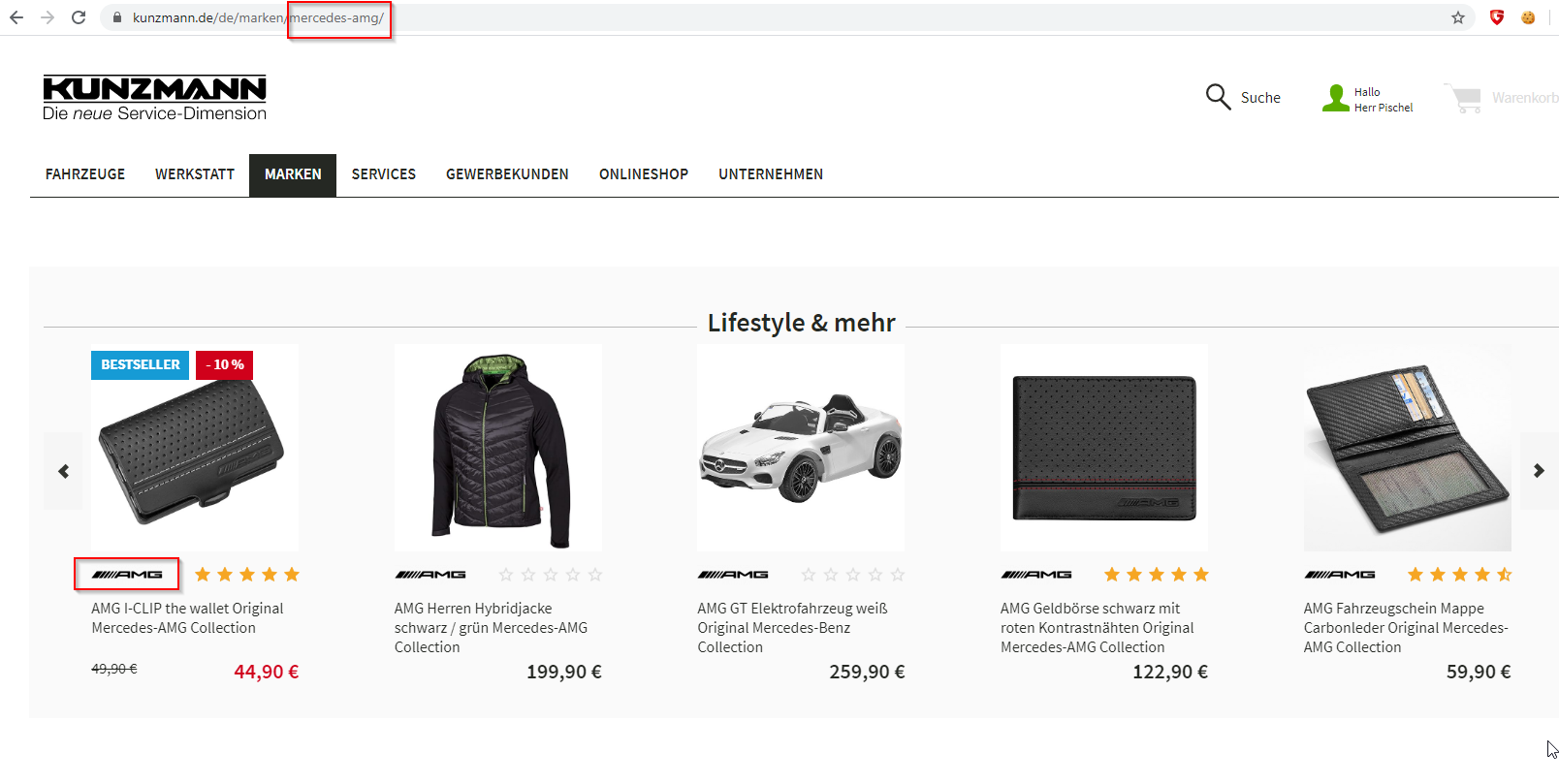The image size is (1559, 784).
Task: Click the BESTSELLER badge
Action: [141, 365]
